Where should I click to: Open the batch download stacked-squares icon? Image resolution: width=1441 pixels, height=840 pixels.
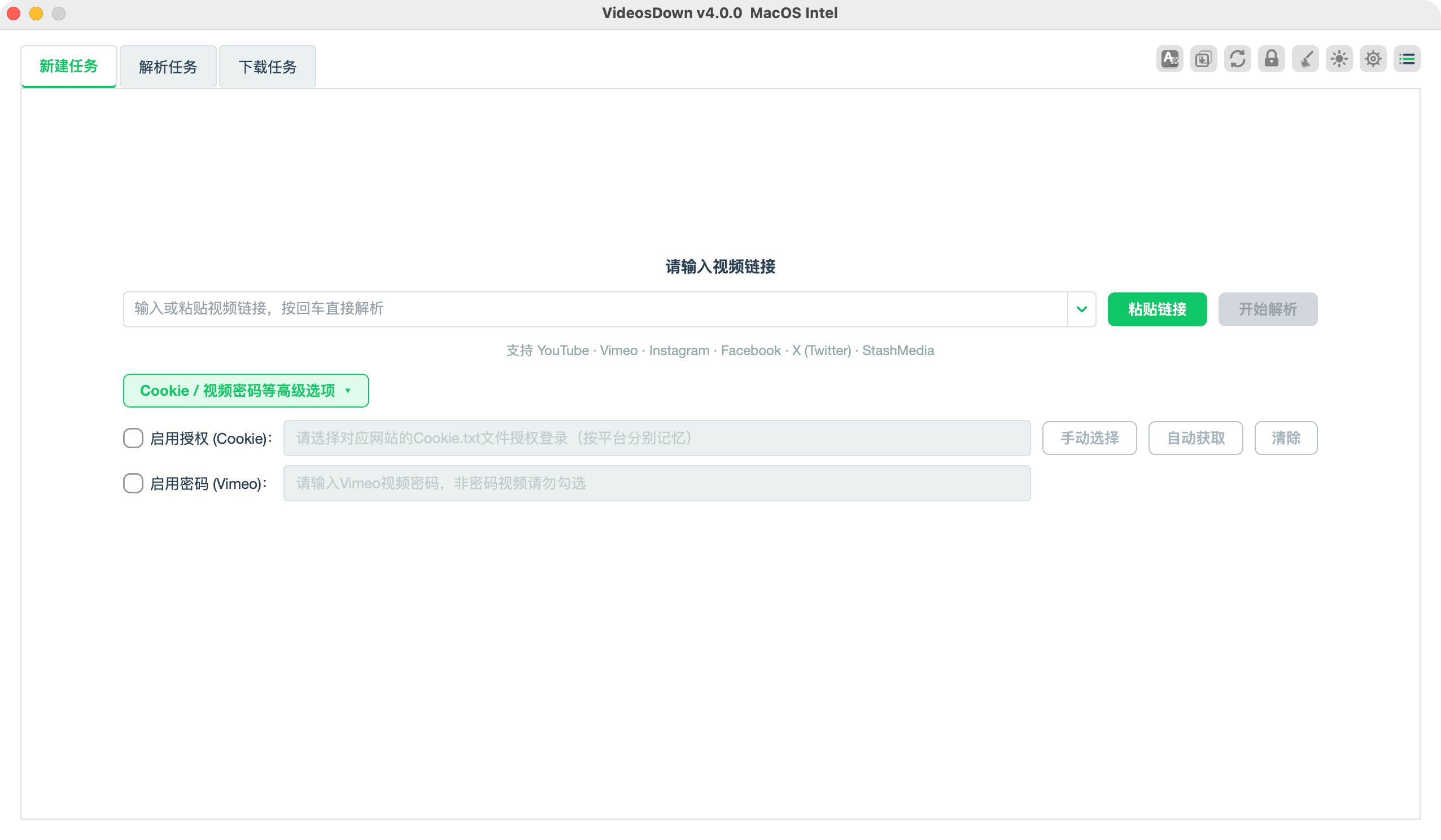(x=1203, y=59)
